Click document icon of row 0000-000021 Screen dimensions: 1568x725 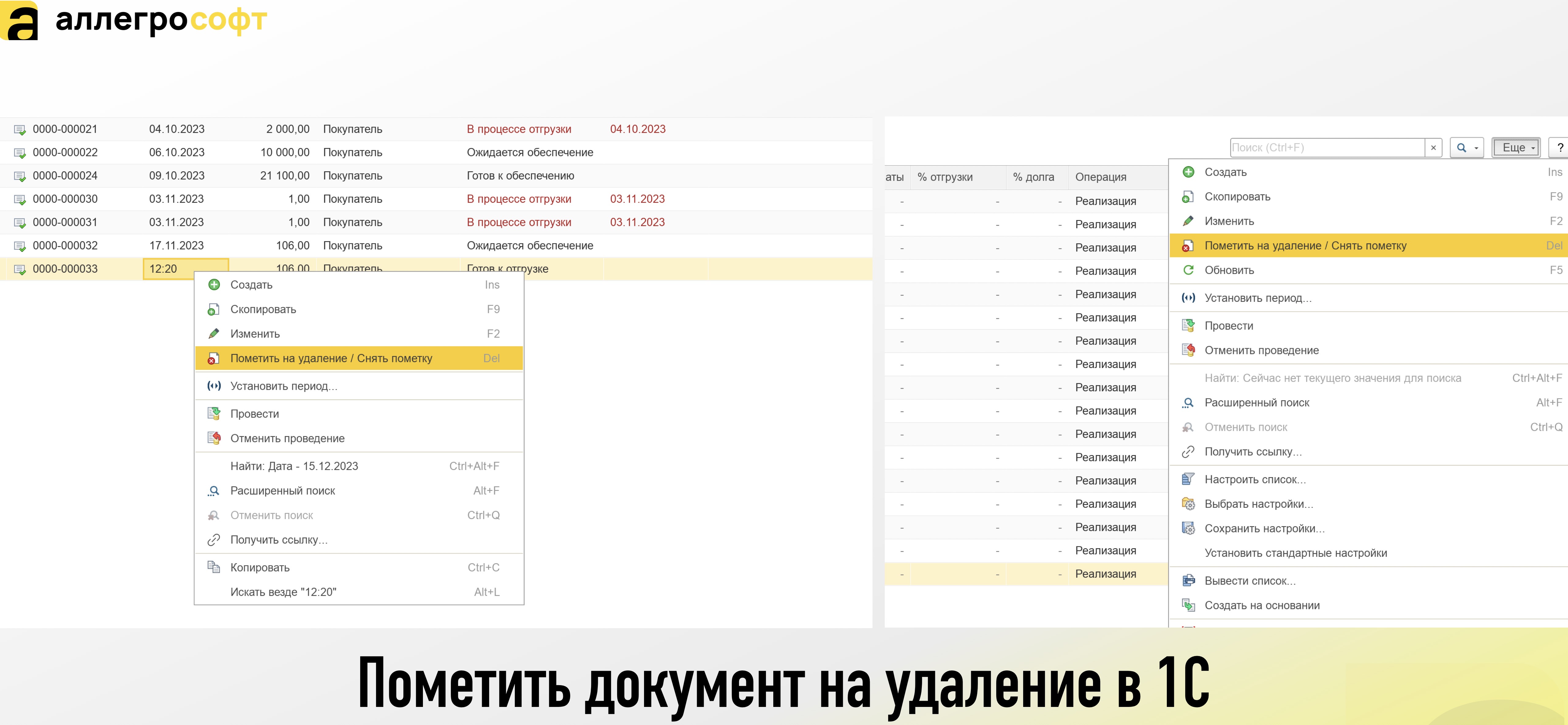[20, 130]
